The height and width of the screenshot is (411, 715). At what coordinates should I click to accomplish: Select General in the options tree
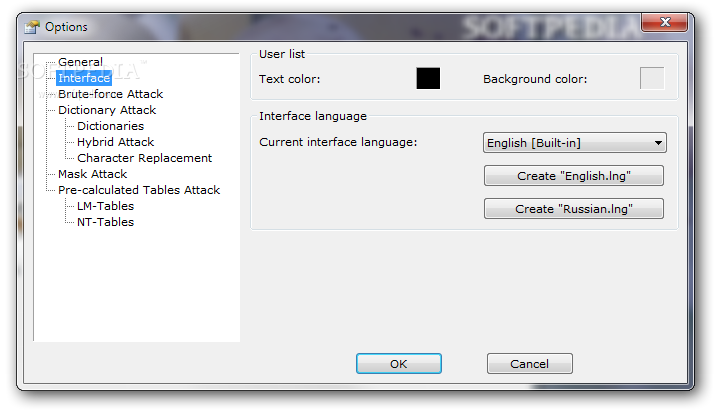point(80,62)
